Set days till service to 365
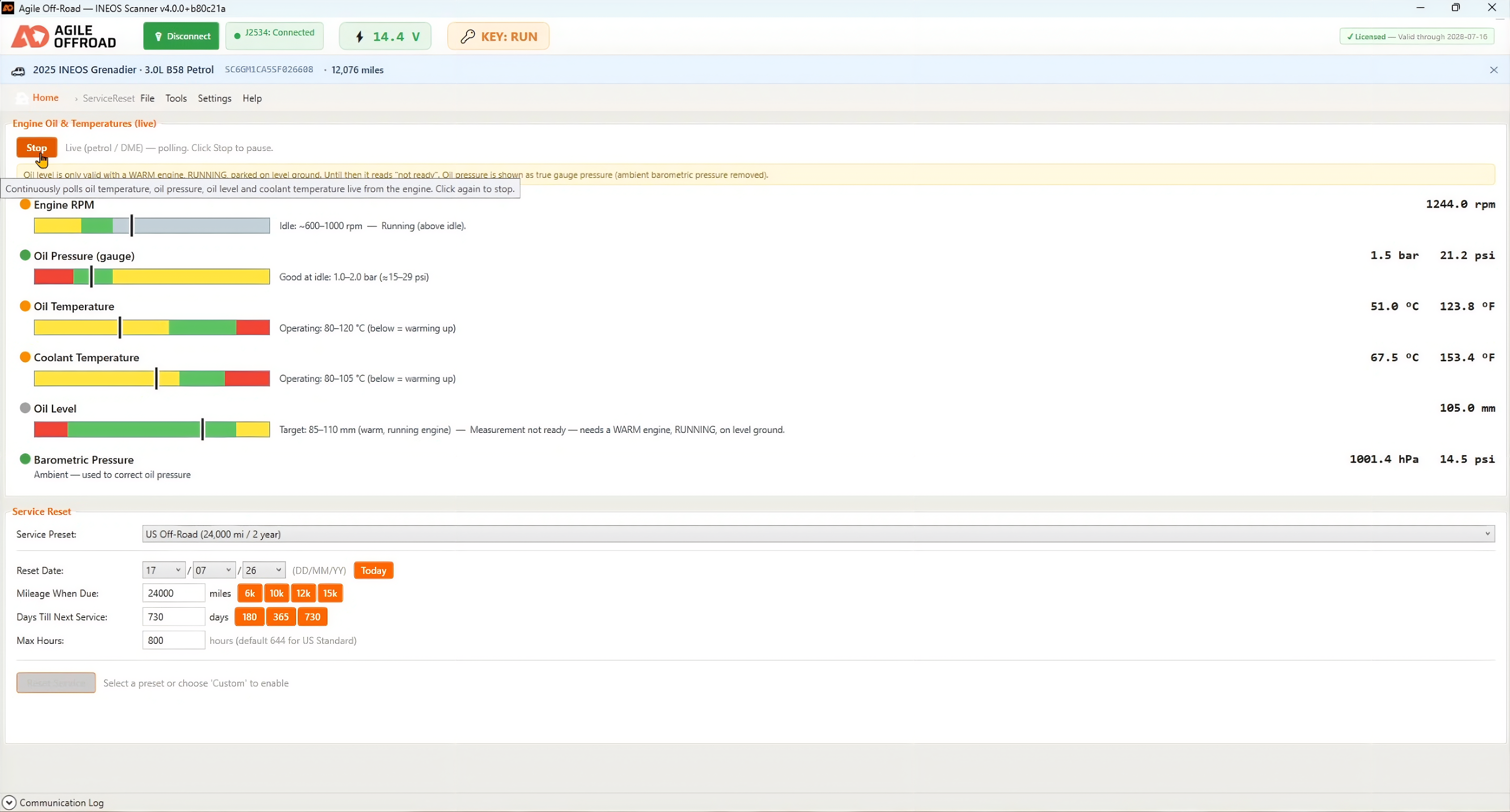 click(x=281, y=617)
